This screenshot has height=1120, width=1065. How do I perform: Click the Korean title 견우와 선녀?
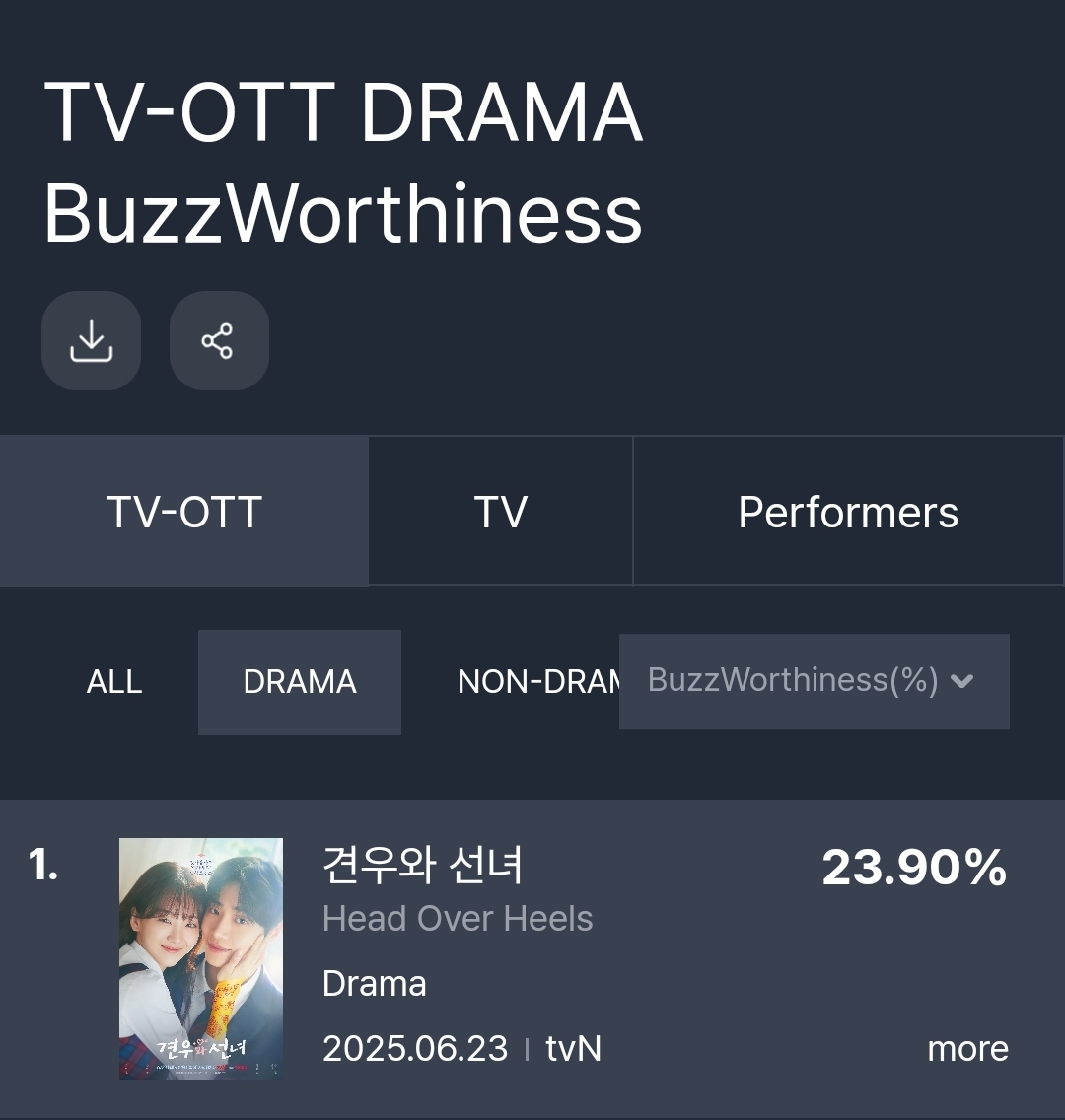pyautogui.click(x=422, y=866)
